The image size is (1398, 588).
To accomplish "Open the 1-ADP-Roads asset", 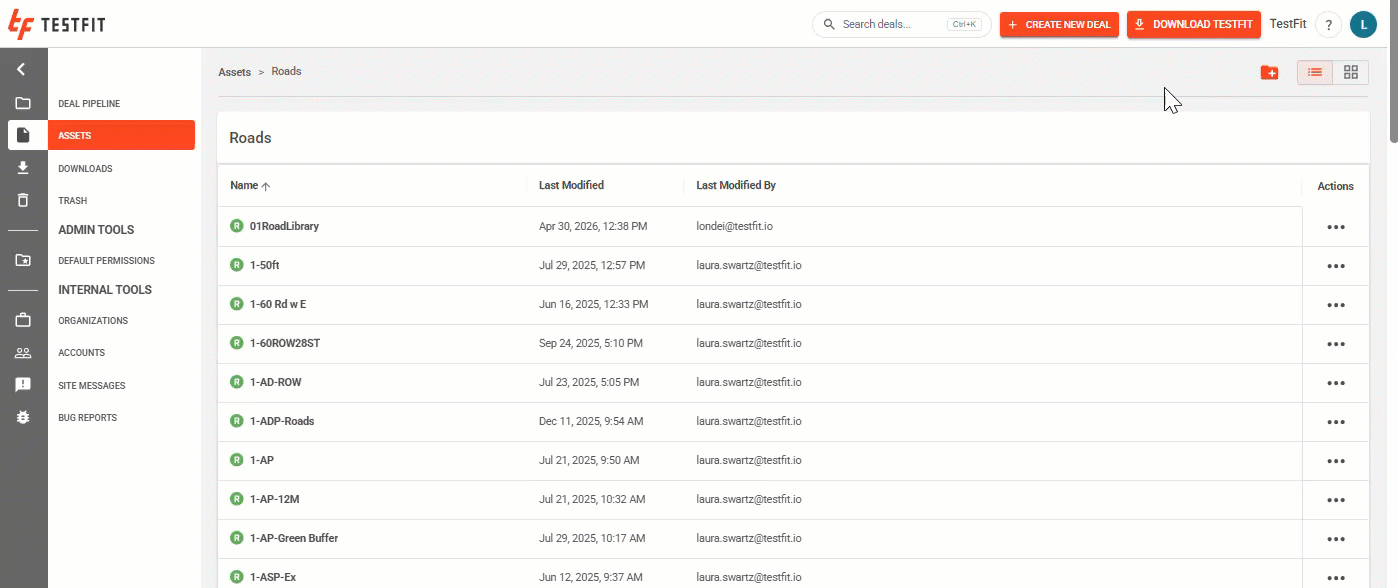I will click(282, 421).
